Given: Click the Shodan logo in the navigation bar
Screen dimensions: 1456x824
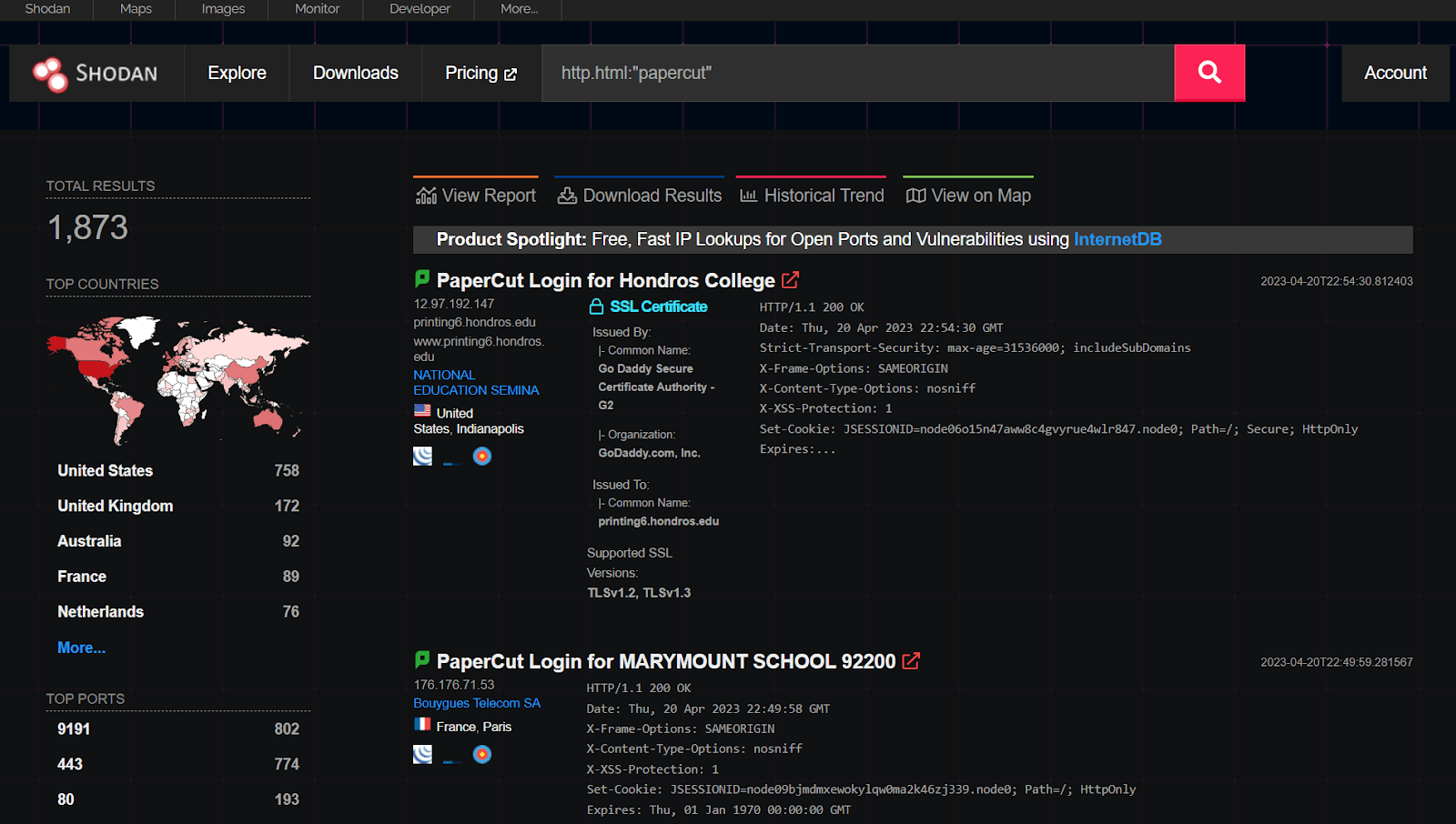Looking at the screenshot, I should point(96,74).
